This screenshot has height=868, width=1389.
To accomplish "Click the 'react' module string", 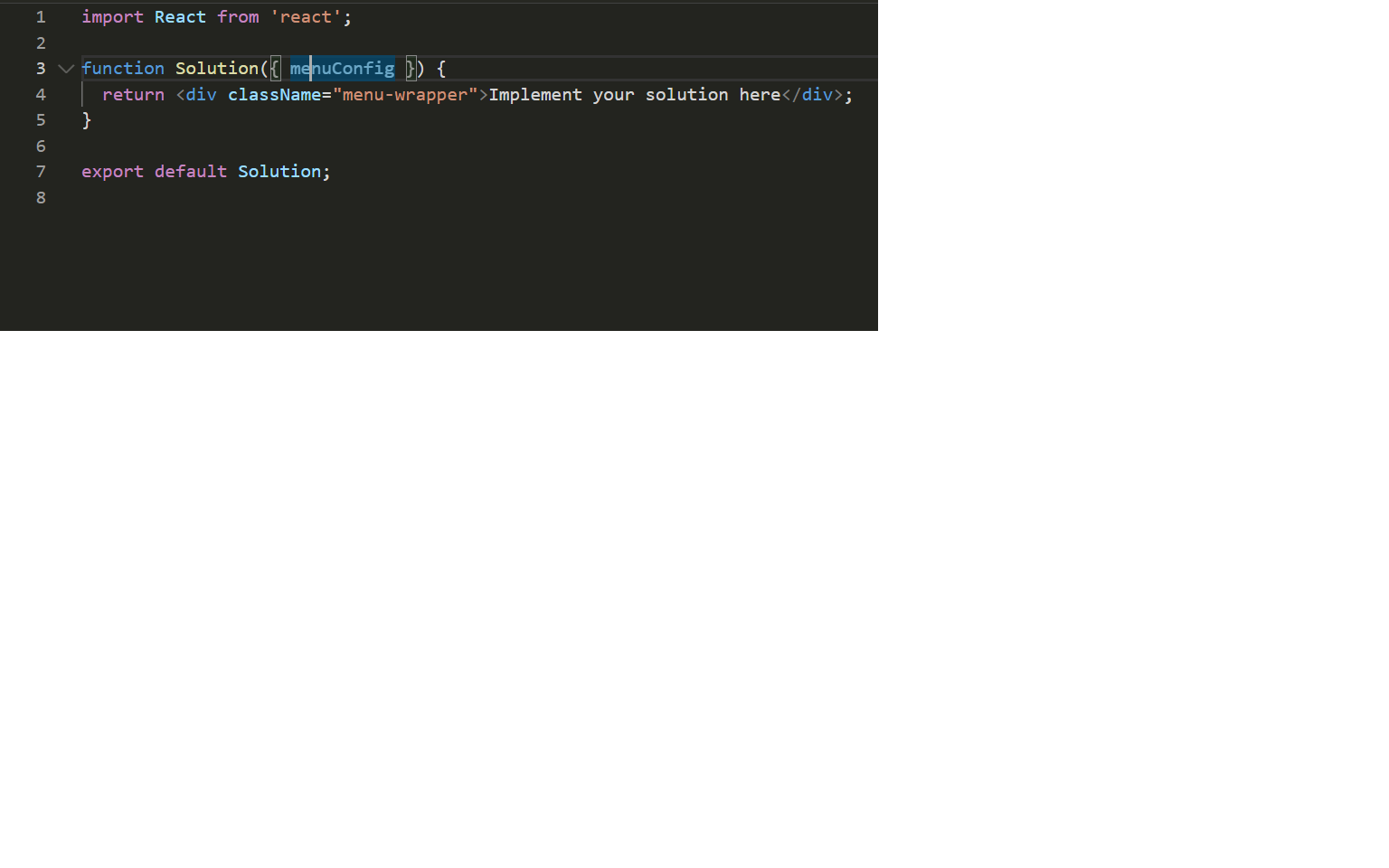I will tap(307, 16).
